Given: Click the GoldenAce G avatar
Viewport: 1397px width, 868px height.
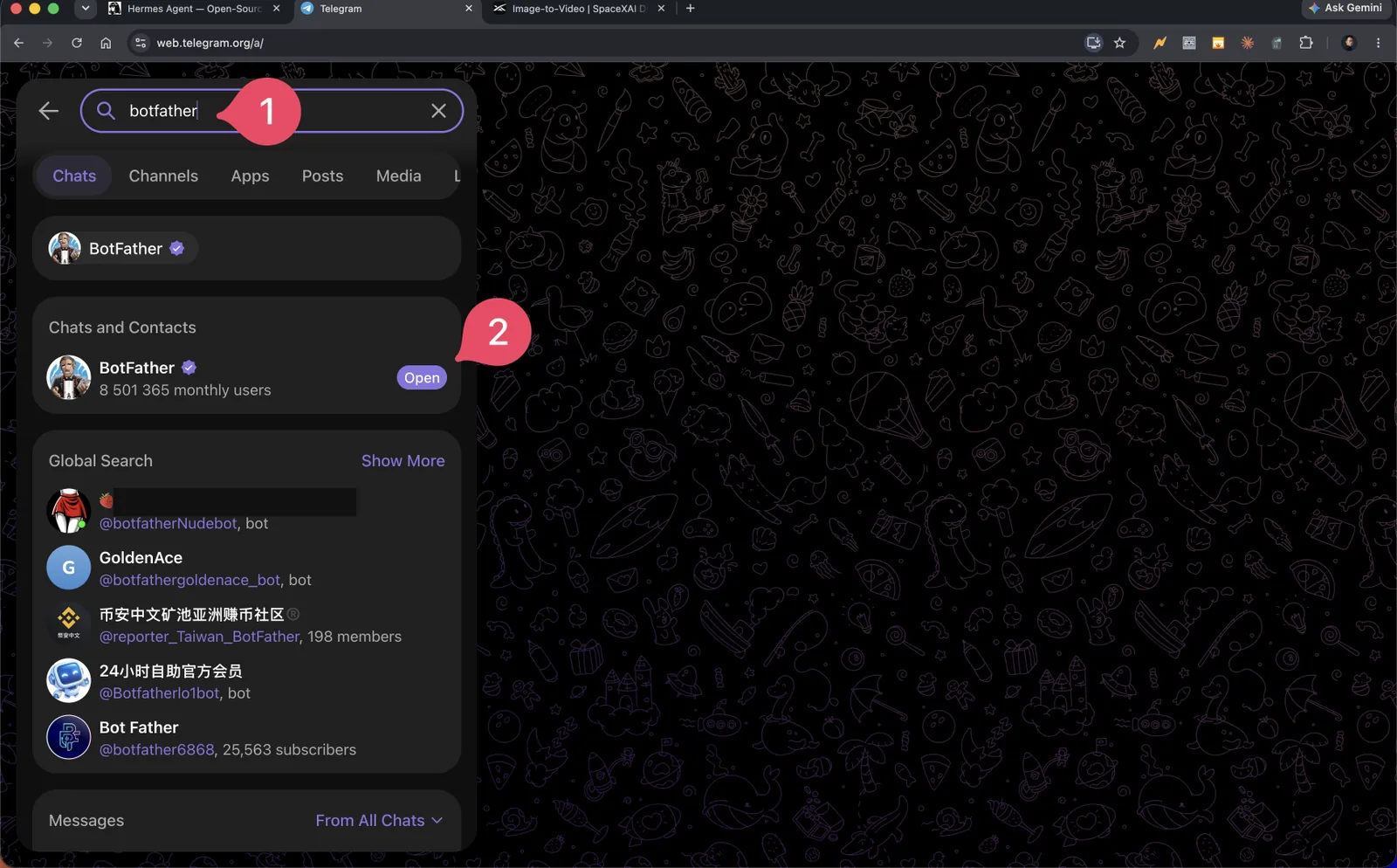Looking at the screenshot, I should pyautogui.click(x=68, y=568).
